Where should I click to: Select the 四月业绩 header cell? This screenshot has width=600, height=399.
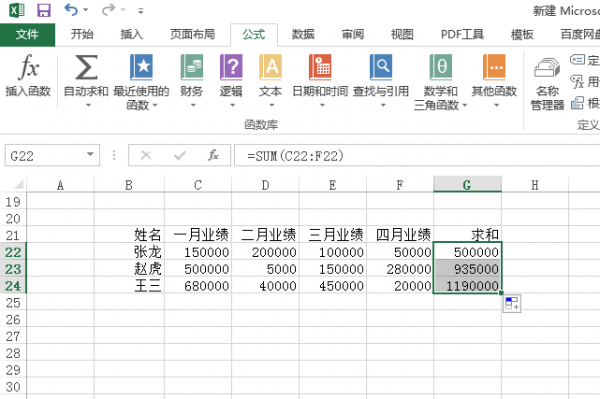(400, 234)
